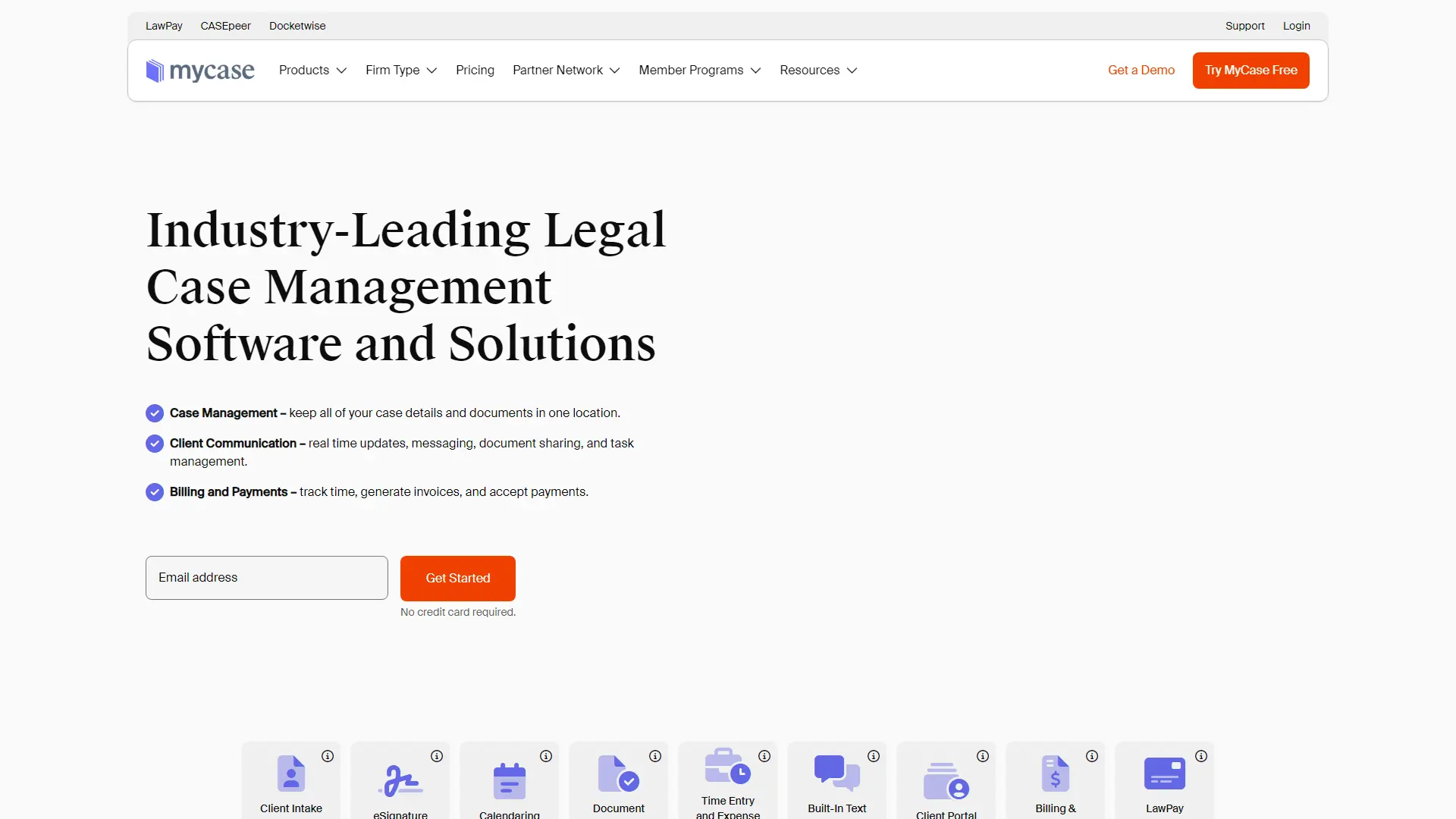Expand the Resources dropdown

point(817,70)
